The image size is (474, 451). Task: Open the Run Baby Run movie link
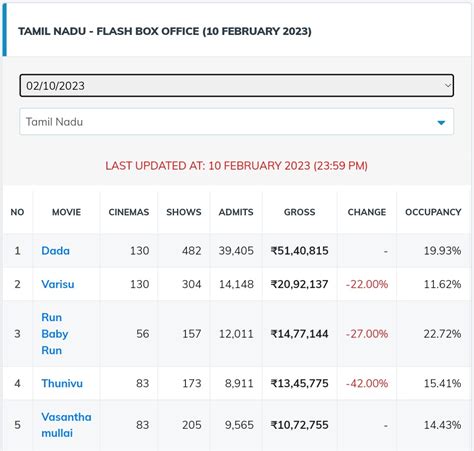[55, 334]
